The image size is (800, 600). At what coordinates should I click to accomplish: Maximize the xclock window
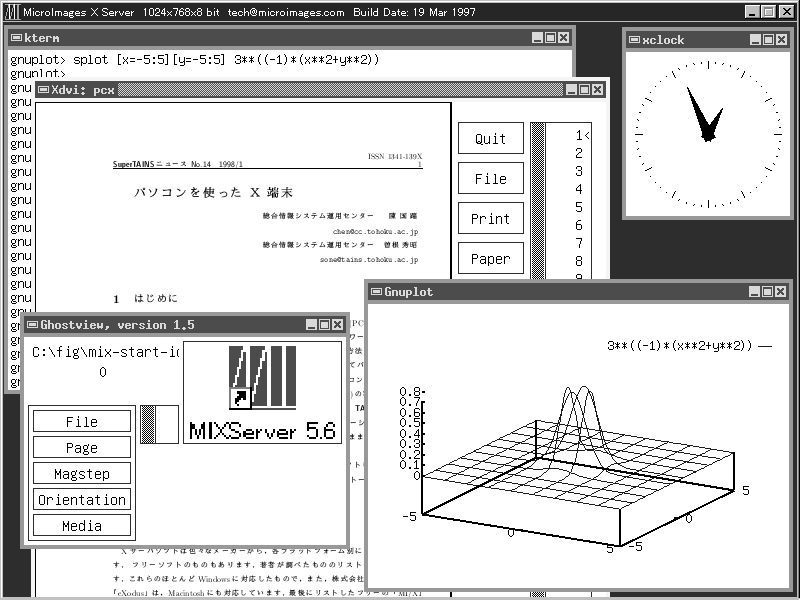[768, 40]
